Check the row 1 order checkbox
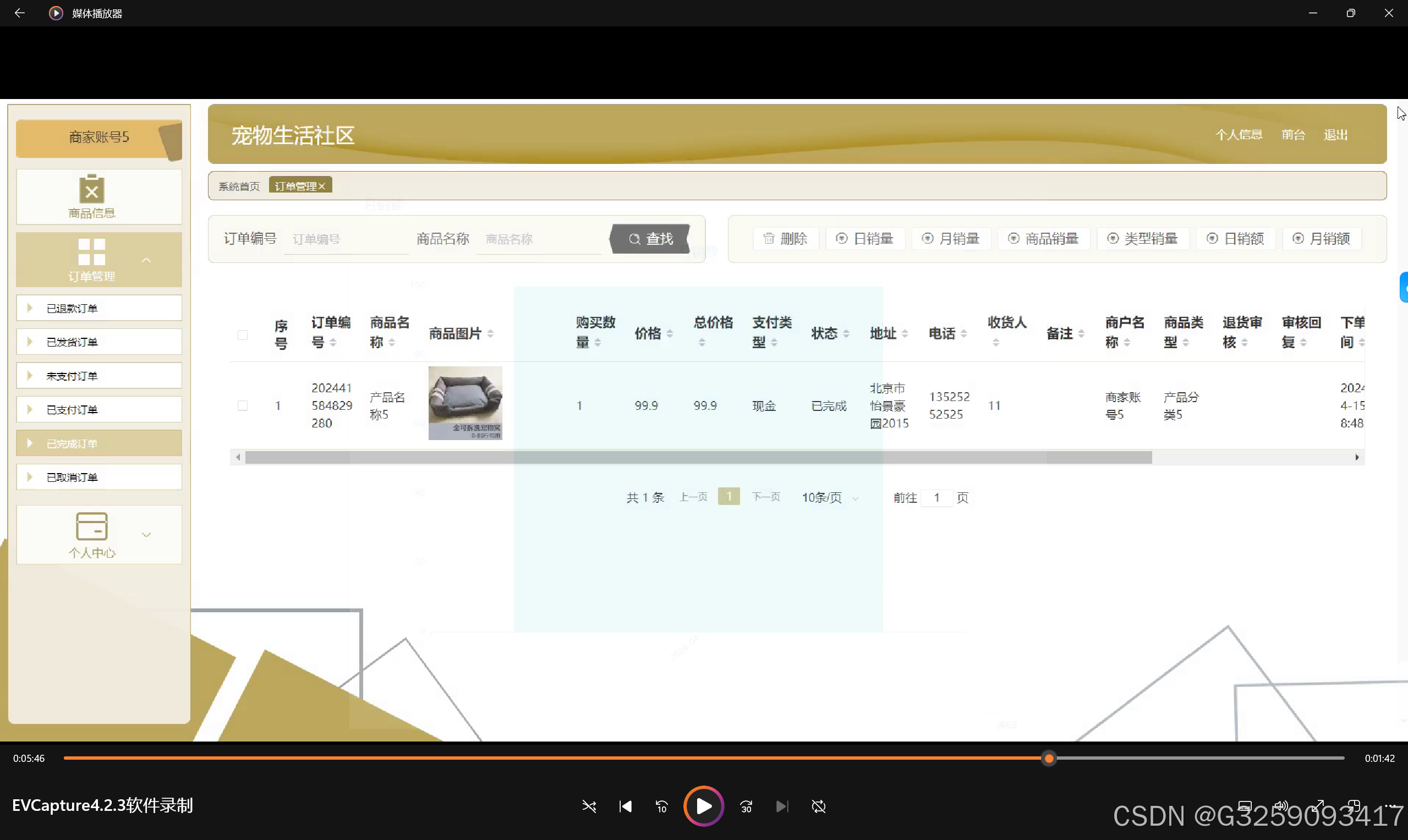This screenshot has width=1408, height=840. [243, 405]
